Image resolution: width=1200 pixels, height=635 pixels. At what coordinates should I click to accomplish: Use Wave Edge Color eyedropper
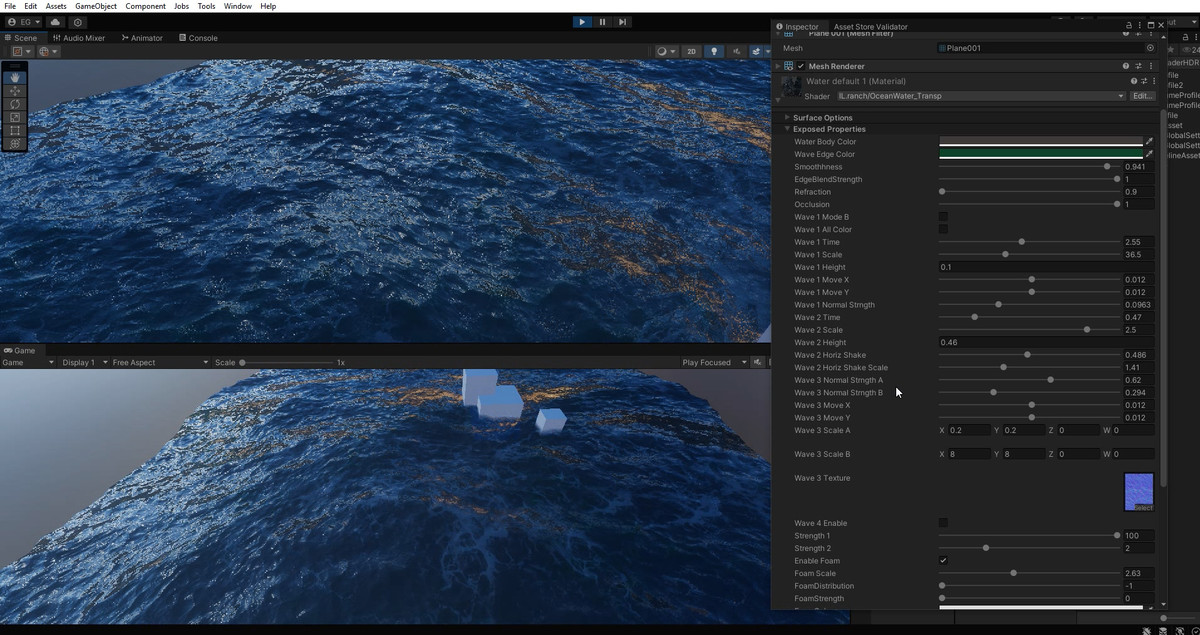point(1149,154)
